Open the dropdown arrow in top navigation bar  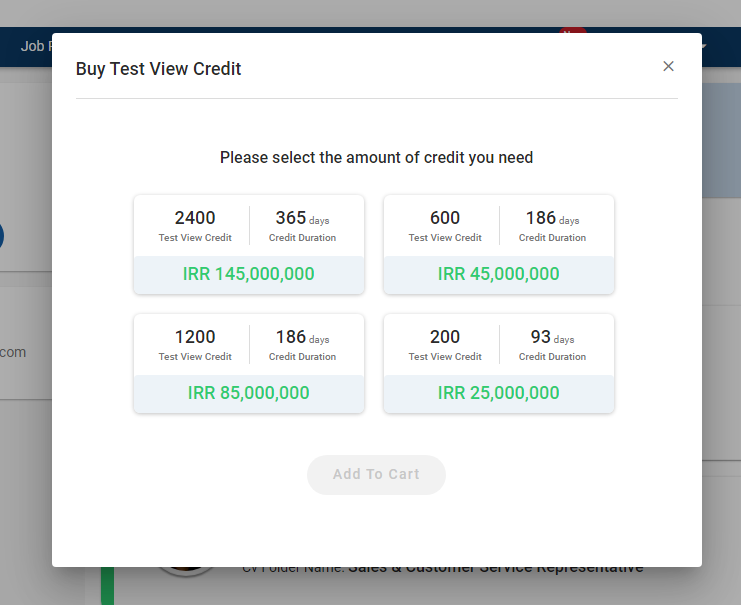pyautogui.click(x=704, y=47)
